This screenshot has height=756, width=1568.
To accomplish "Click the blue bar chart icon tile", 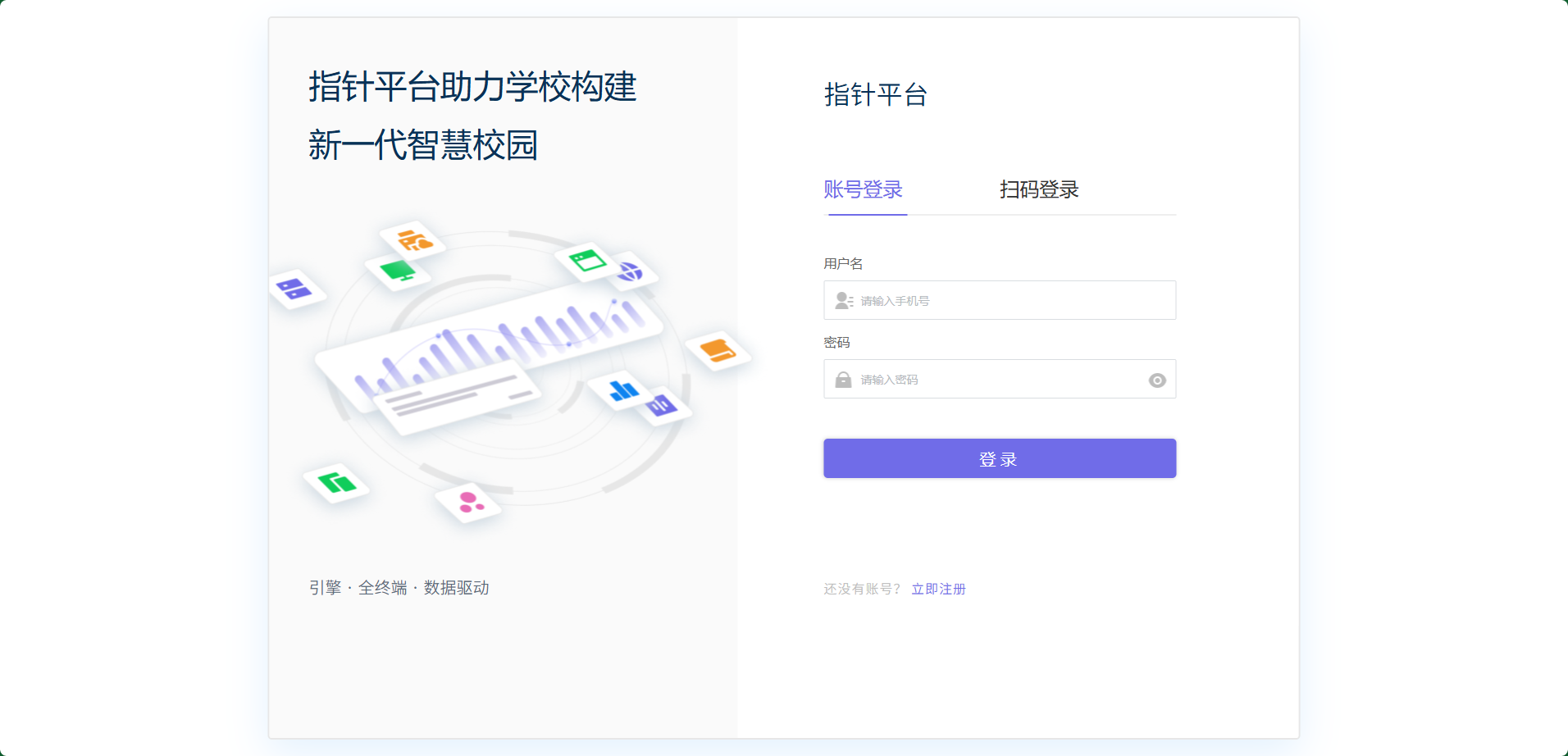I will pos(623,390).
